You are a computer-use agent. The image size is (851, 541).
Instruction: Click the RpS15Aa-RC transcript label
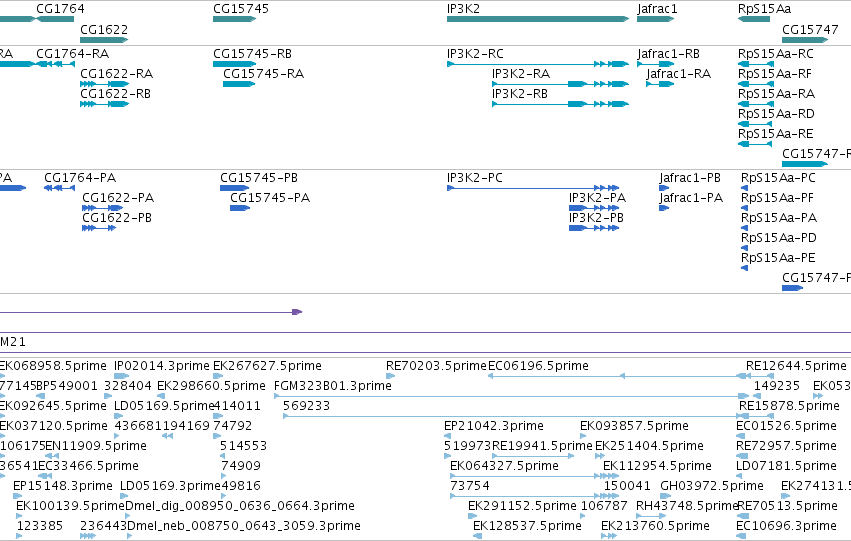point(776,54)
